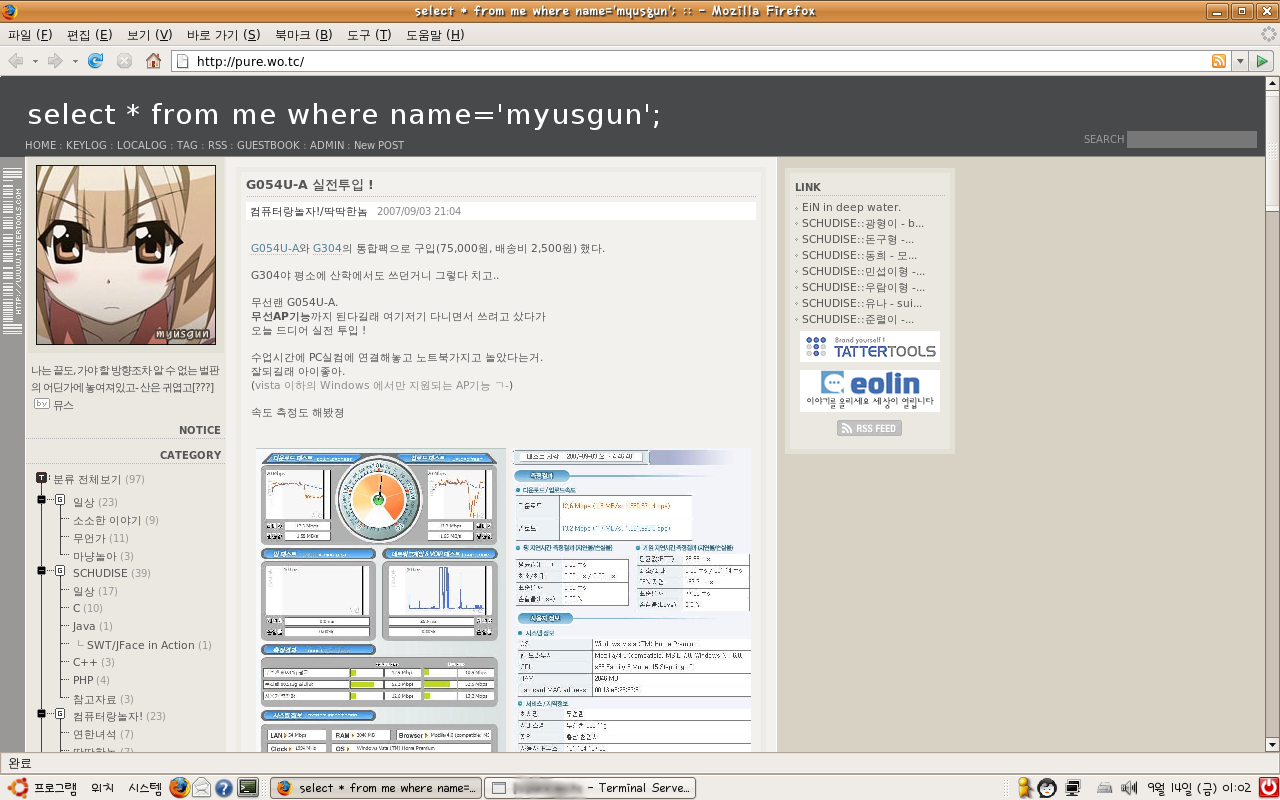The width and height of the screenshot is (1280, 800).
Task: Select the 참고자료 (3) category
Action: (x=103, y=699)
